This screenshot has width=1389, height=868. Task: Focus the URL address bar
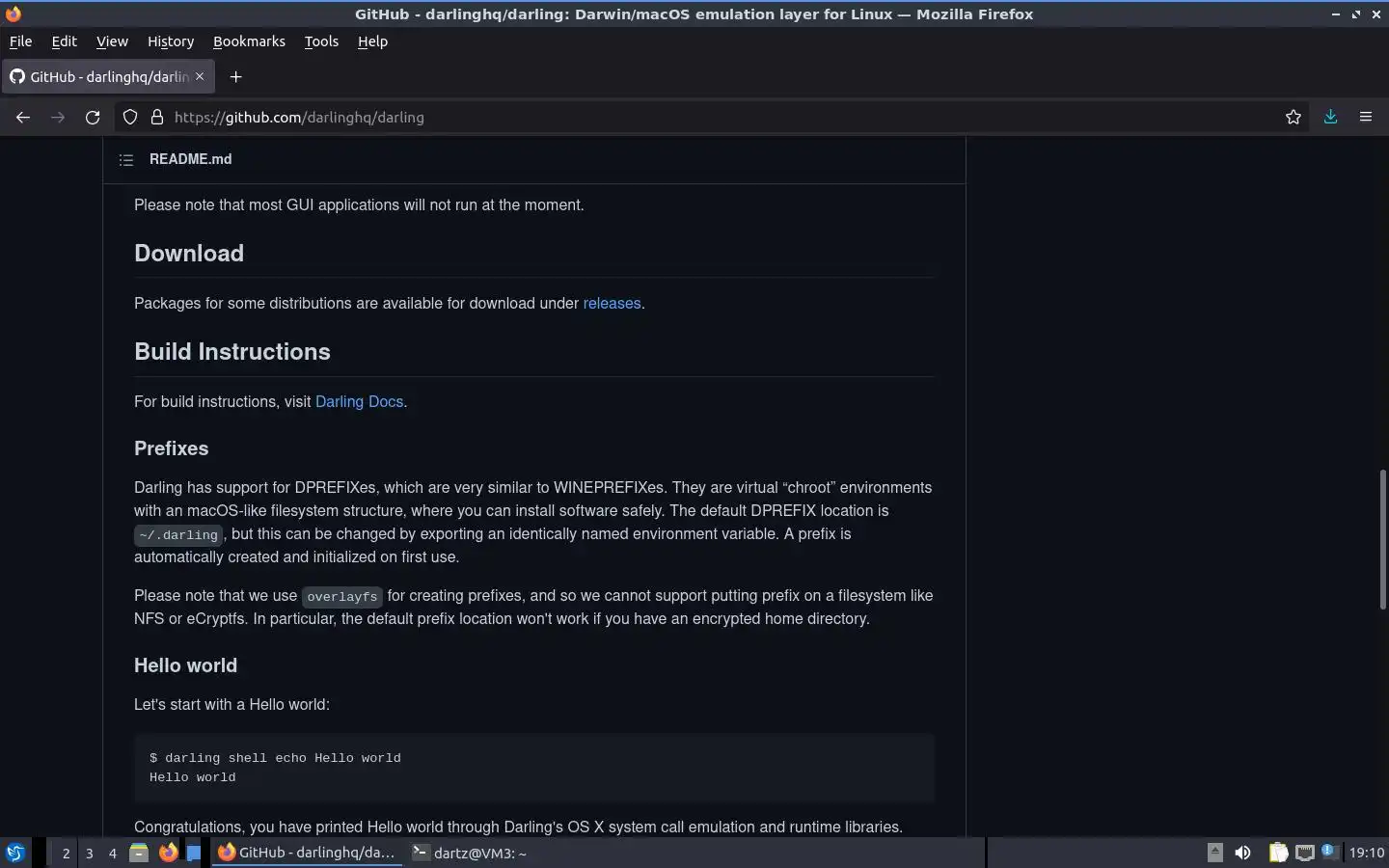click(714, 117)
